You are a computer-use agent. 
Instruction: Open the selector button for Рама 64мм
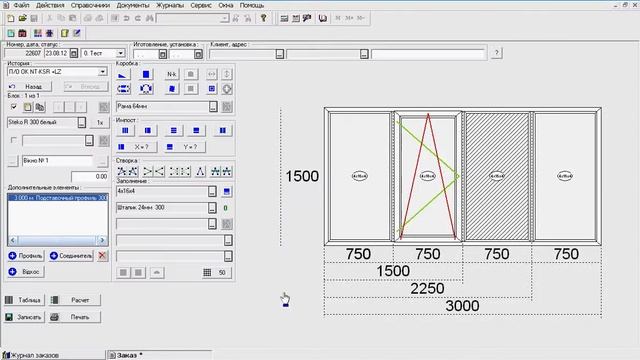point(213,107)
